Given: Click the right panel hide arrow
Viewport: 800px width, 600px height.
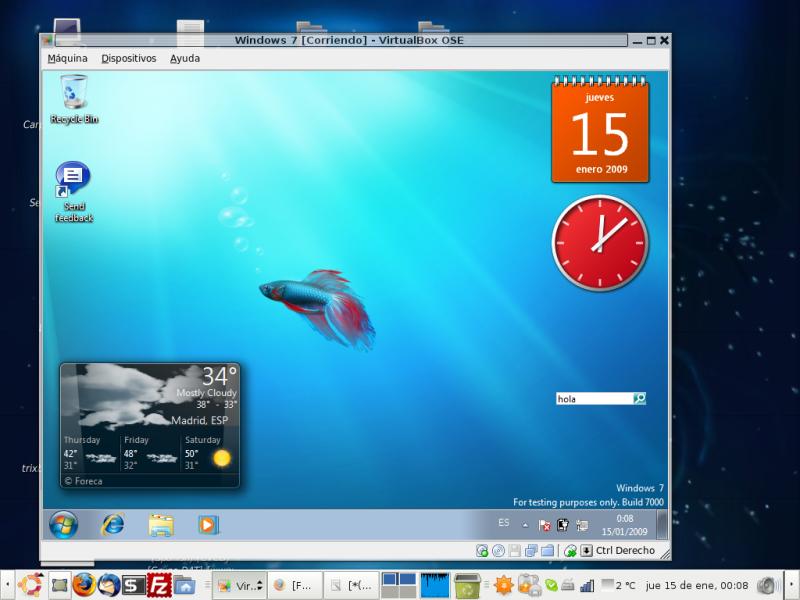Looking at the screenshot, I should coord(792,585).
